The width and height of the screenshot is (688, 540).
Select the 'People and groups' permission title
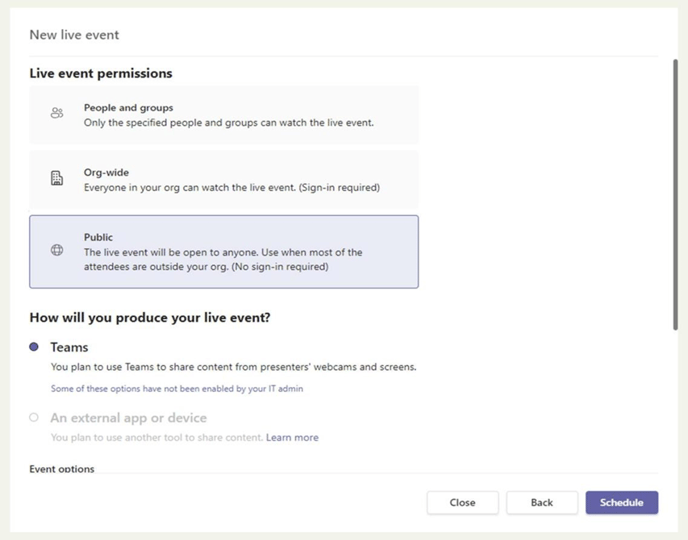click(x=128, y=107)
